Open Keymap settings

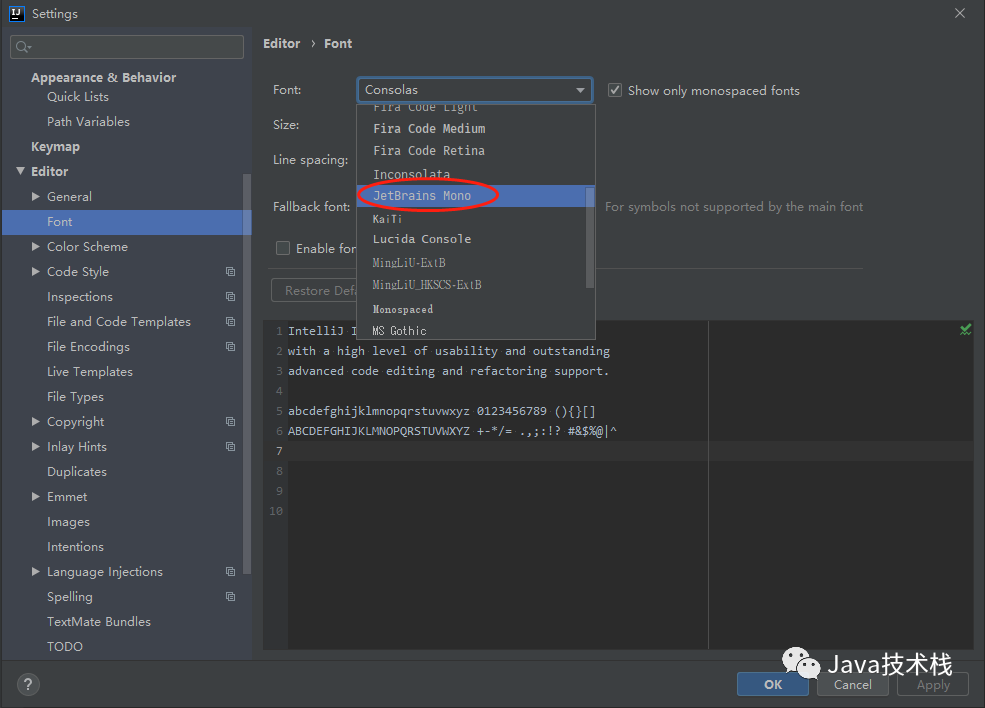click(x=55, y=147)
